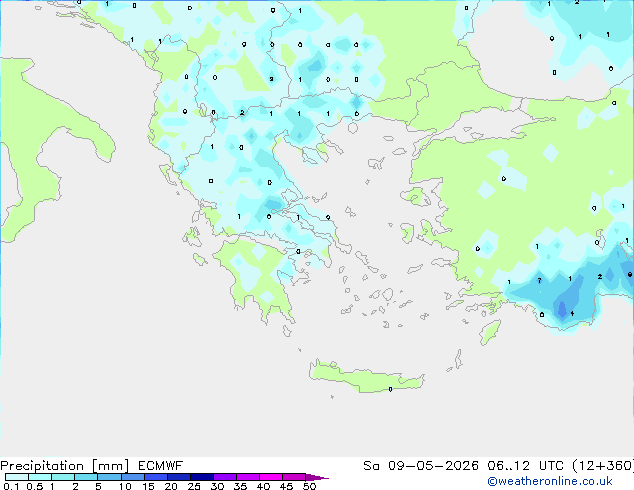The width and height of the screenshot is (634, 490).
Task: Click the darkest blue precipitation cell over southern Turkey
Action: [562, 309]
